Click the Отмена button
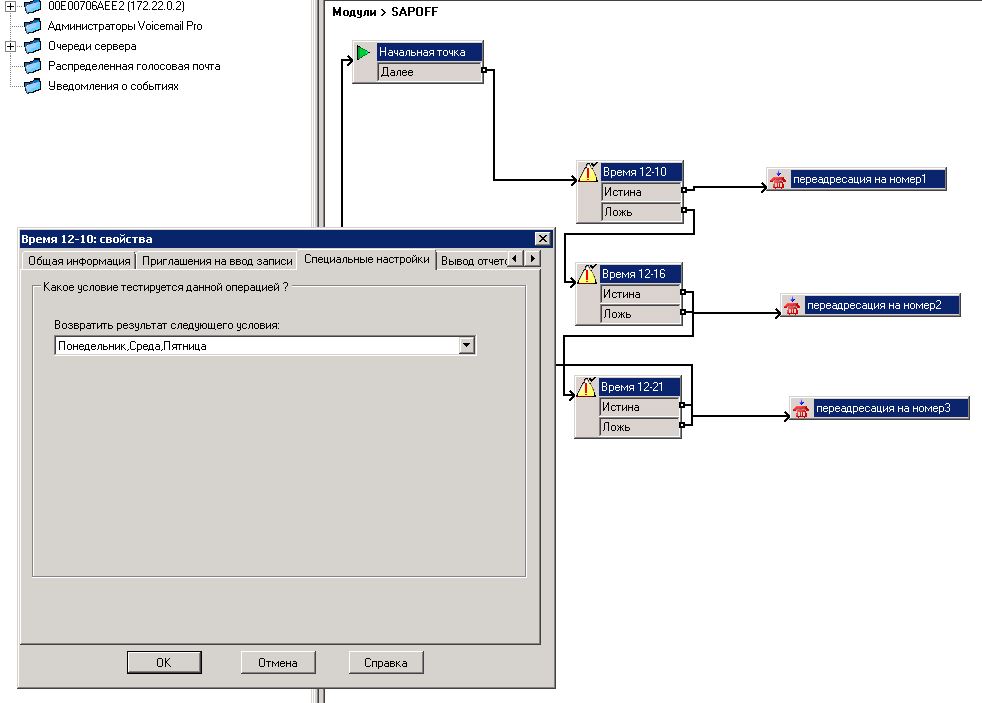The height and width of the screenshot is (703, 982). (277, 662)
